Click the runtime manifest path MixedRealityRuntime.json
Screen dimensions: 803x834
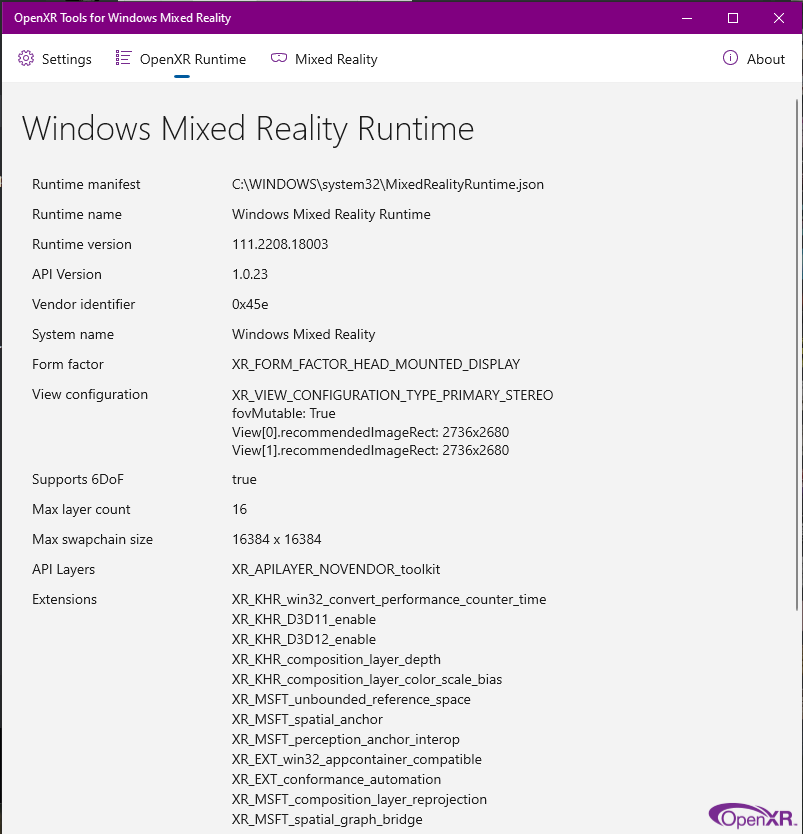[x=388, y=185]
